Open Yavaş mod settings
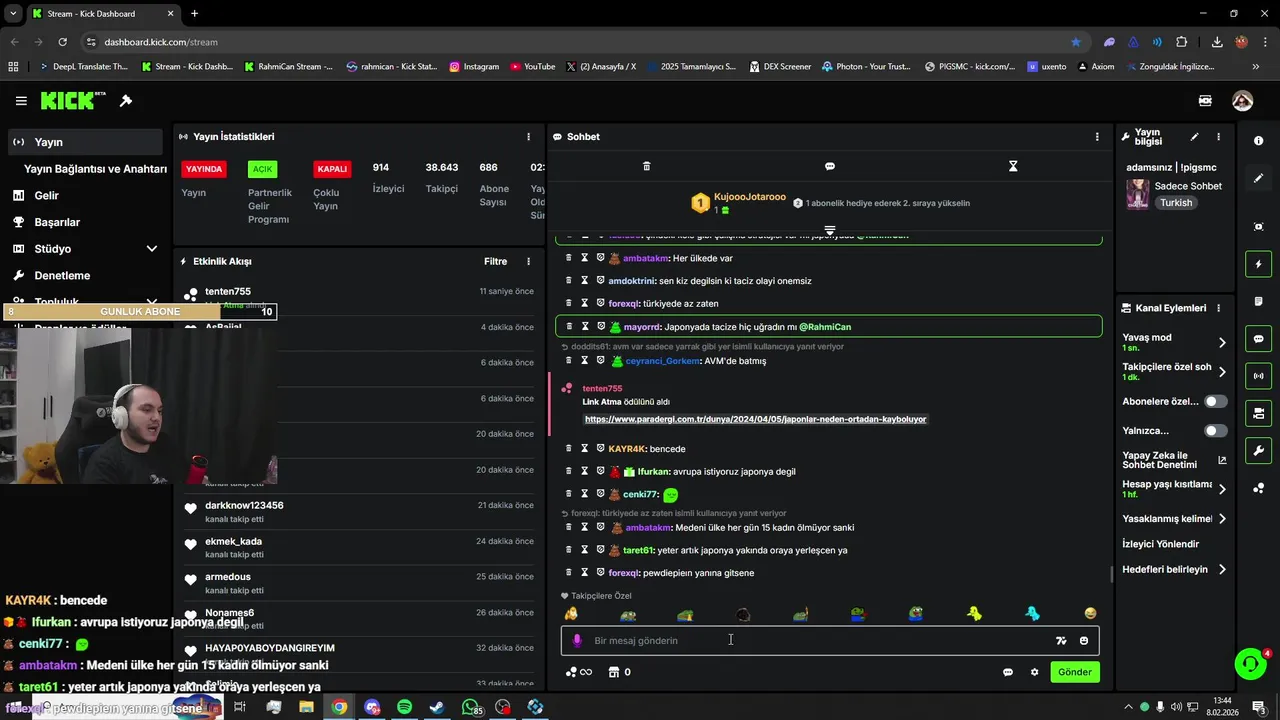This screenshot has height=720, width=1280. [1174, 342]
